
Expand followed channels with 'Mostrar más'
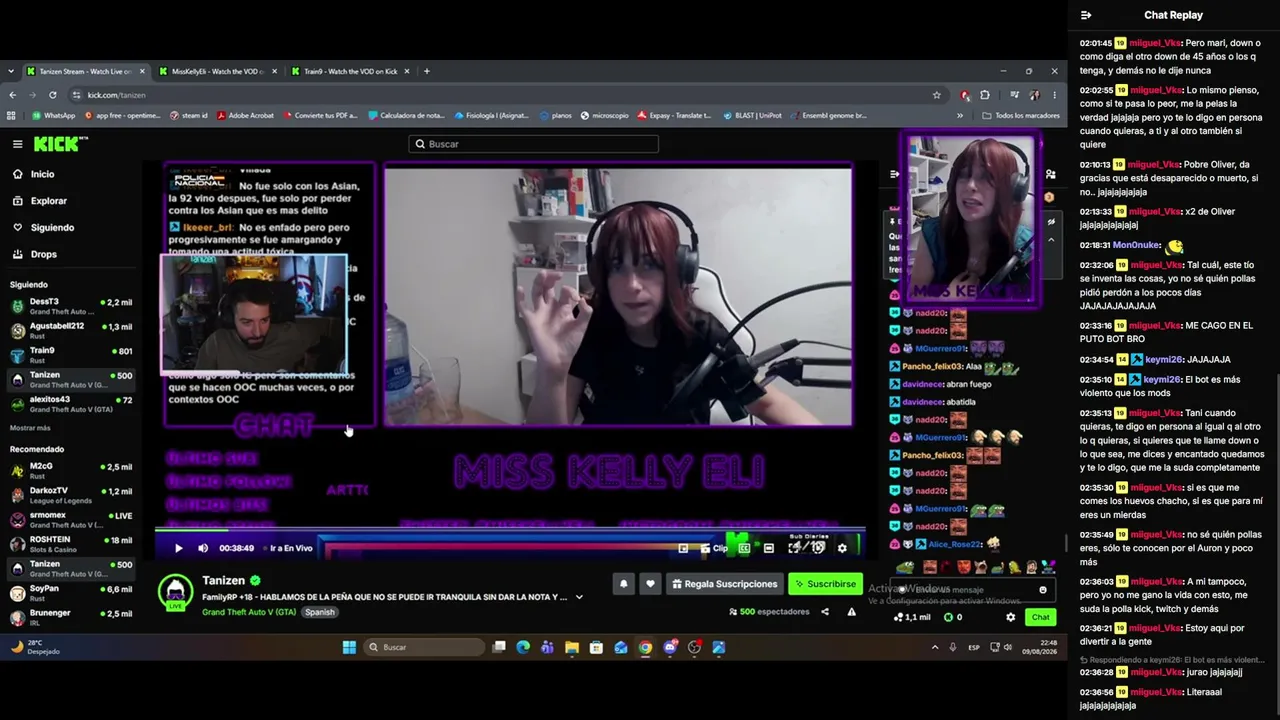(30, 428)
